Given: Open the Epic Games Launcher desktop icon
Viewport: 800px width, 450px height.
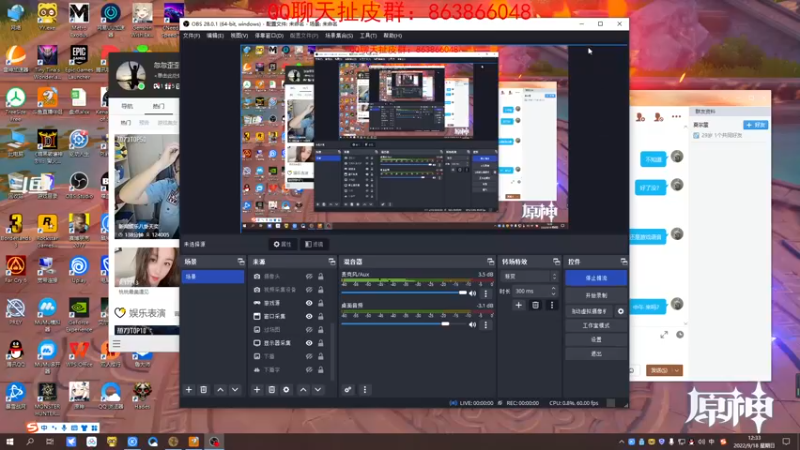Looking at the screenshot, I should (x=79, y=61).
